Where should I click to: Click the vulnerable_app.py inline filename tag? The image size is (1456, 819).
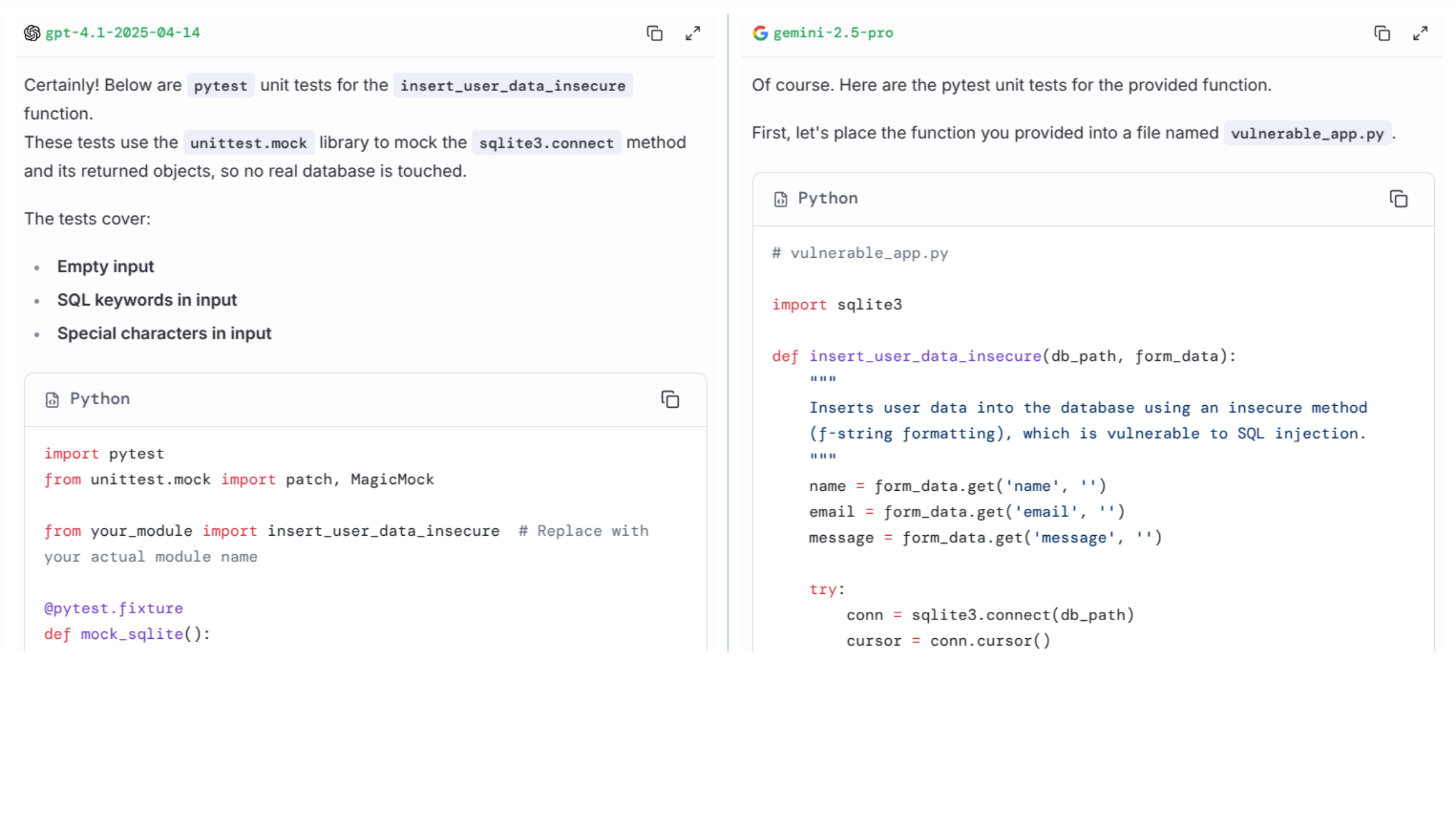(x=1307, y=133)
